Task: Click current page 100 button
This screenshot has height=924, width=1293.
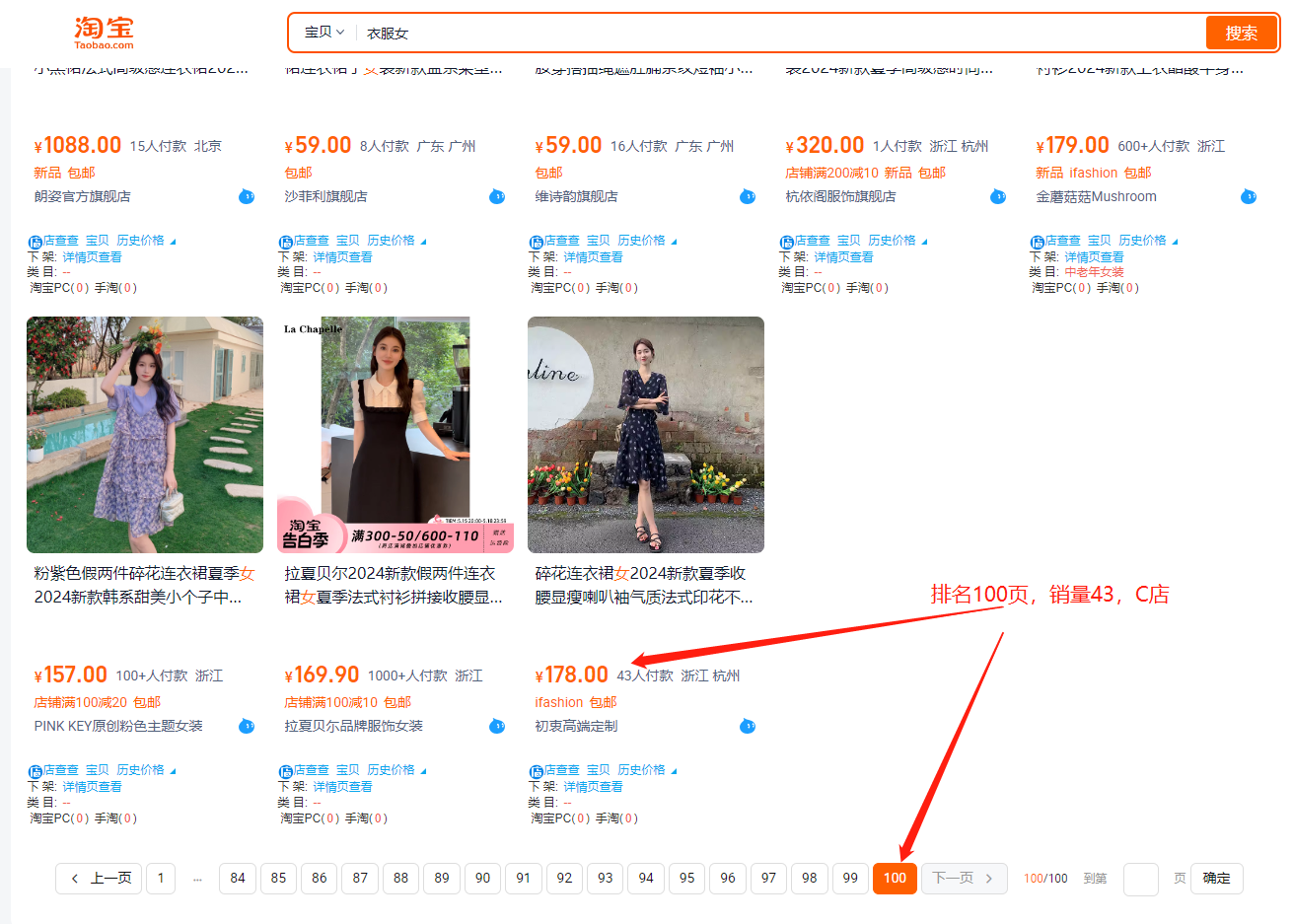Action: 895,878
